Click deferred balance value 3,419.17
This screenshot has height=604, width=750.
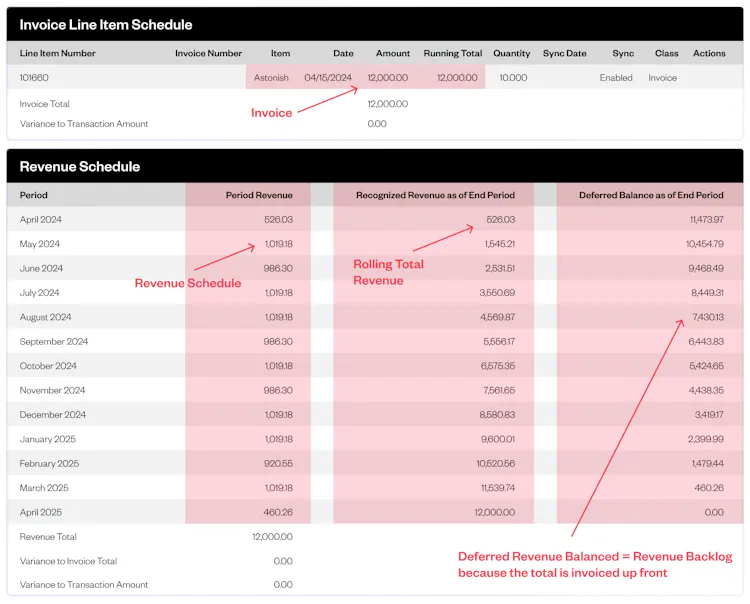709,415
